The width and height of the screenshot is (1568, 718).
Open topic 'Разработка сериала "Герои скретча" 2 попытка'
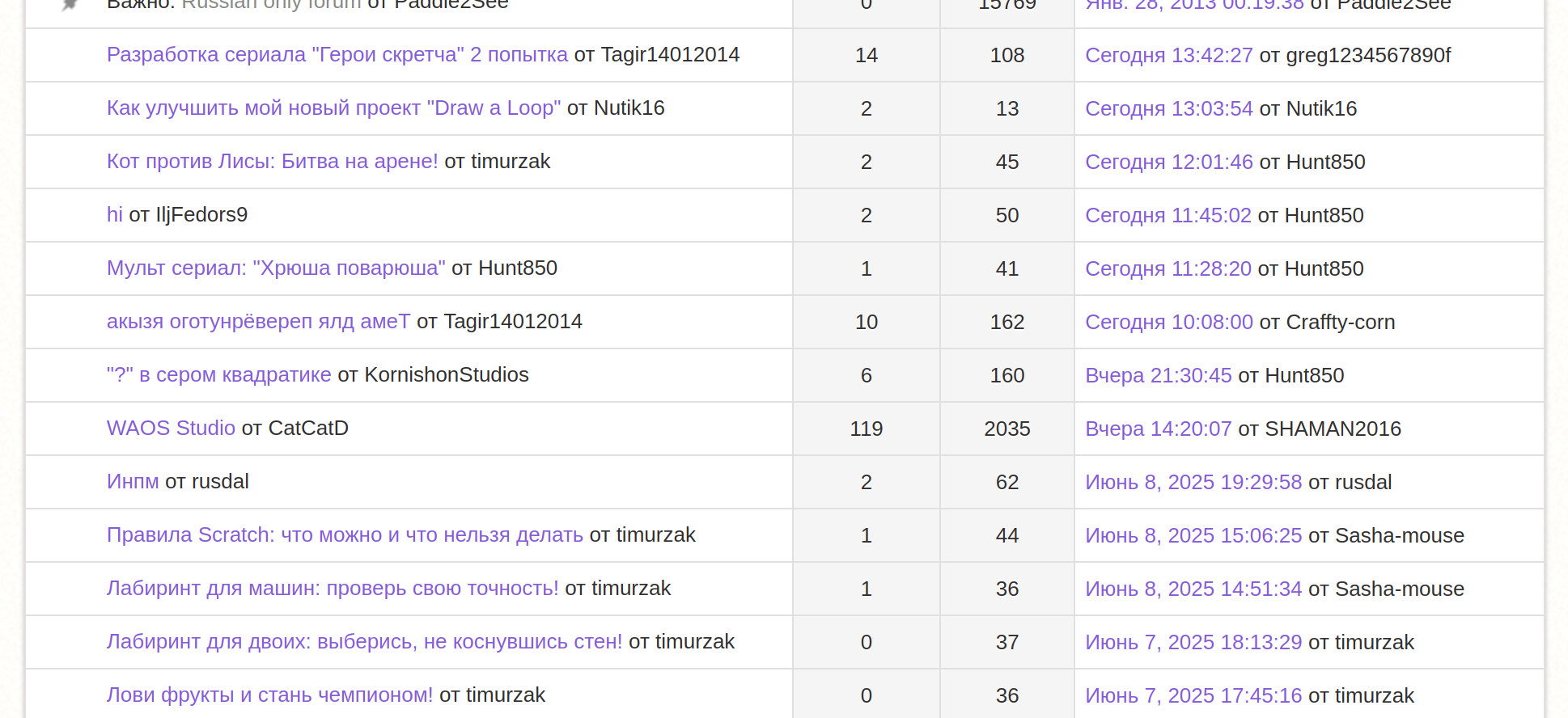pyautogui.click(x=337, y=55)
